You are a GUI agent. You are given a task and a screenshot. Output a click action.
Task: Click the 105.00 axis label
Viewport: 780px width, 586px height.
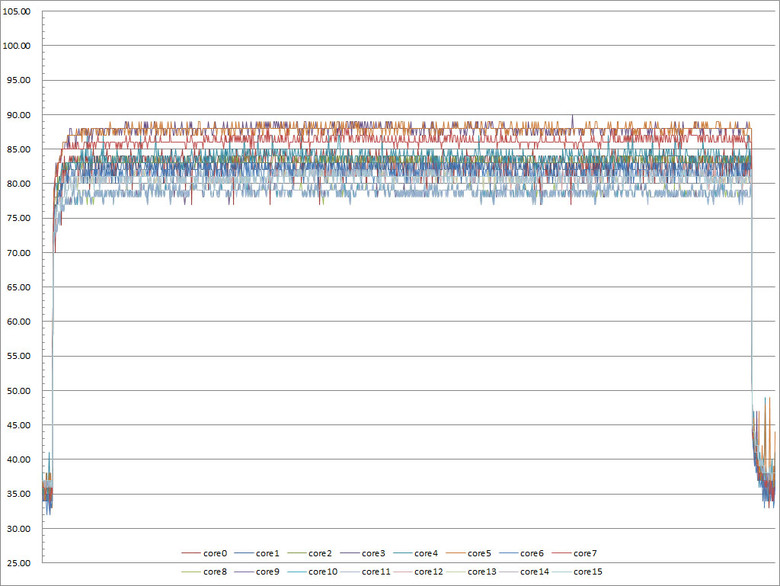point(16,11)
